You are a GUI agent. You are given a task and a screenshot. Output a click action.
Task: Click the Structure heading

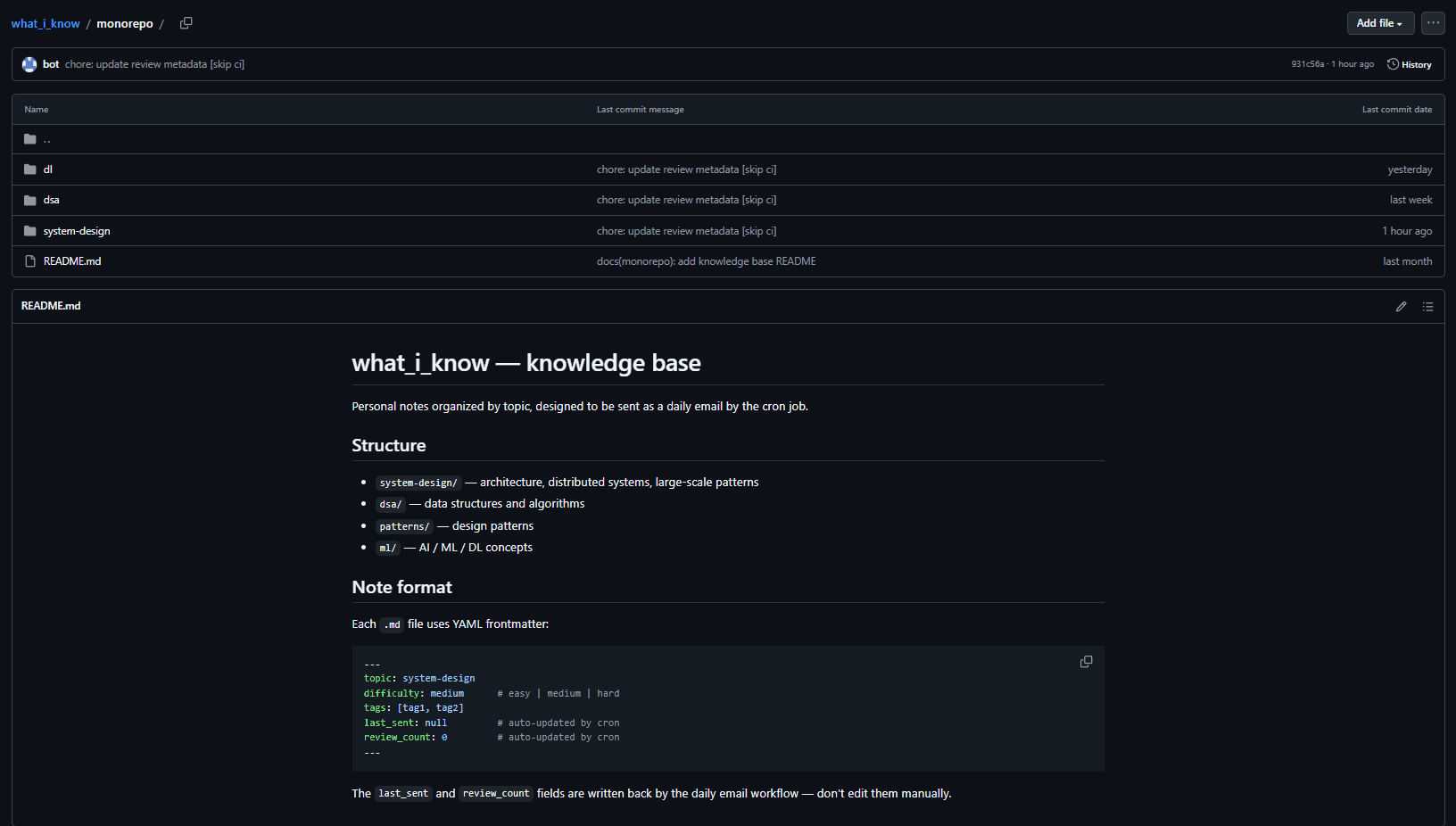389,445
